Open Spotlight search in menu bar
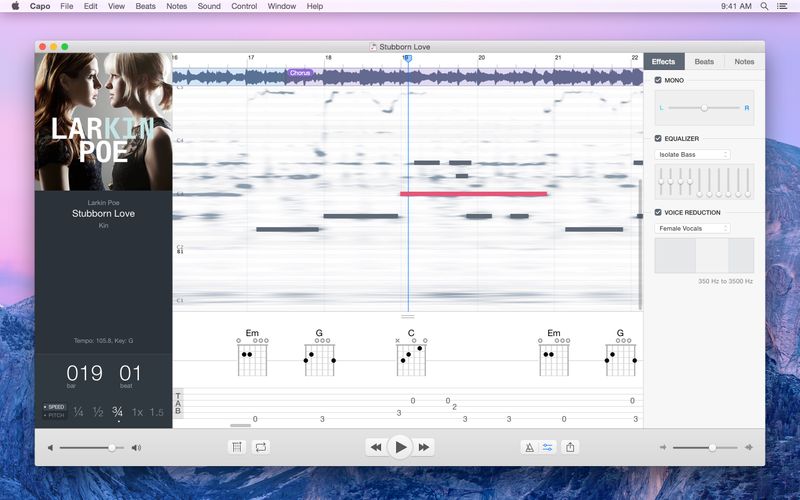The image size is (800, 500). (764, 6)
